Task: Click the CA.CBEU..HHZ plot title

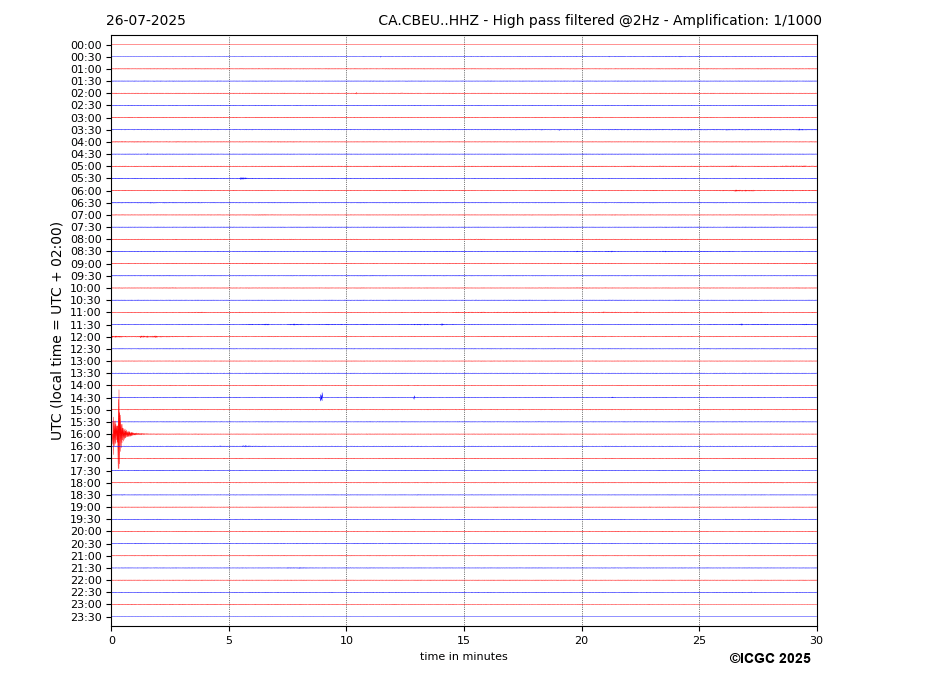Action: coord(599,21)
